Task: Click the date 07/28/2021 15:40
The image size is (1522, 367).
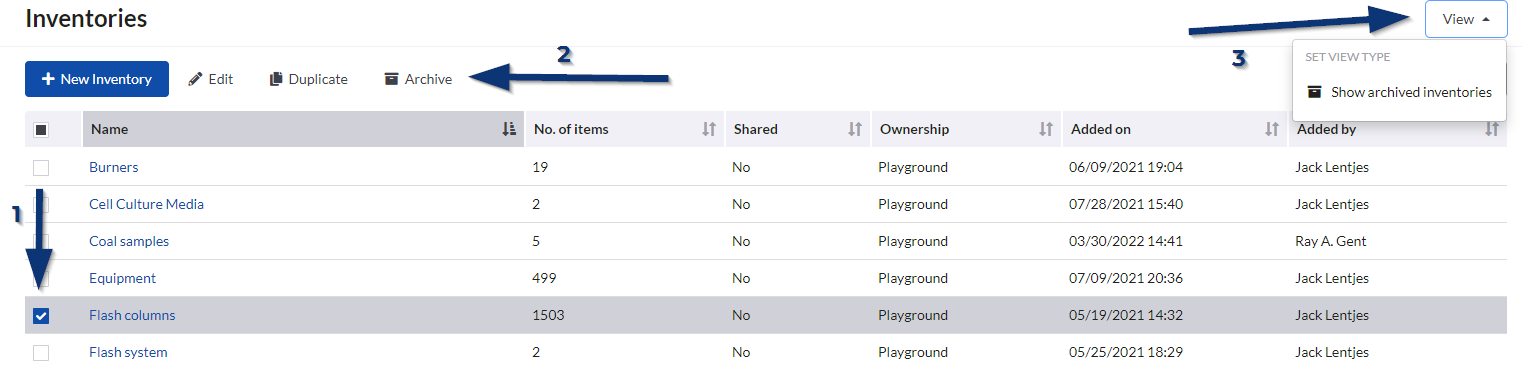Action: coord(1127,204)
